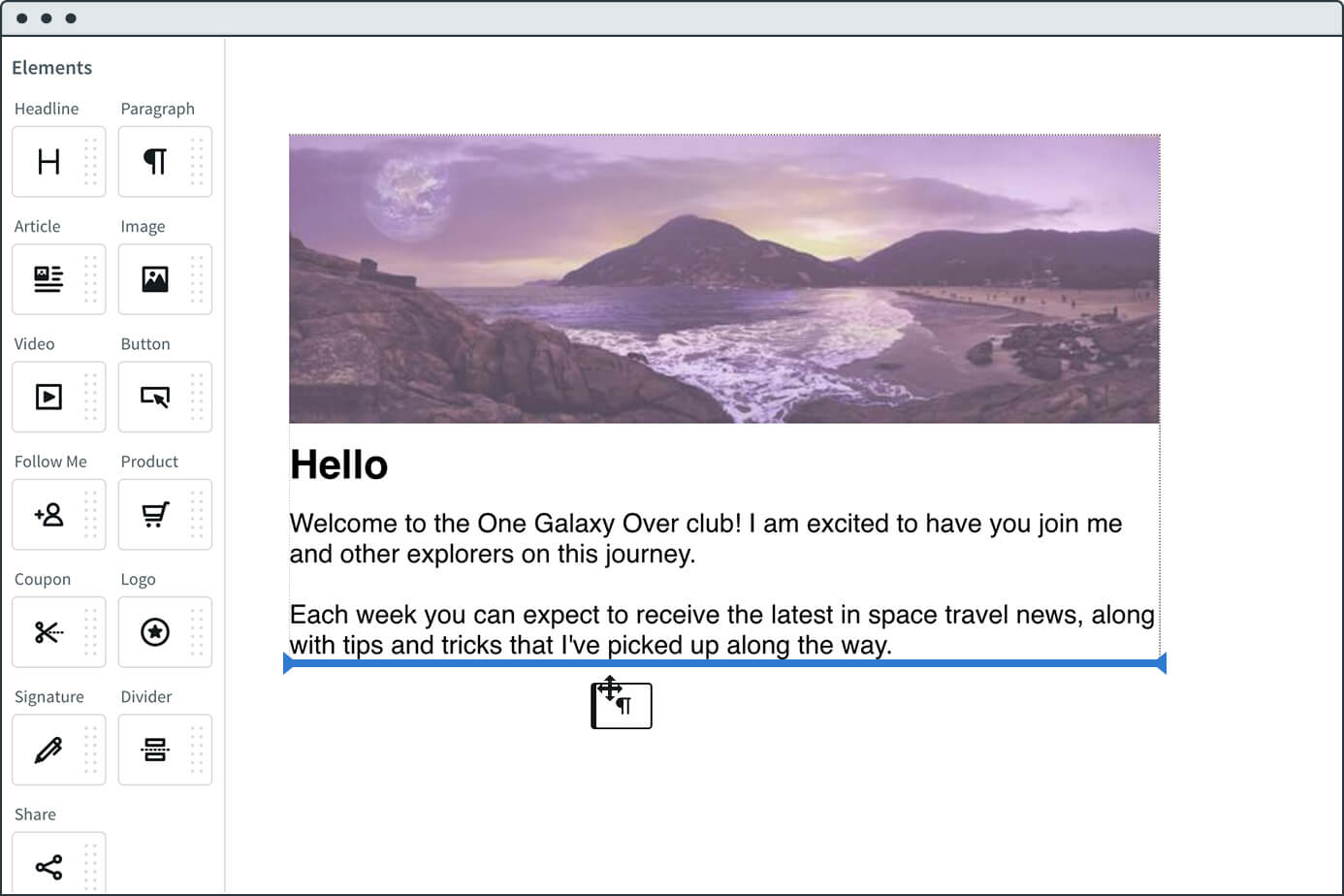Viewport: 1344px width, 896px height.
Task: Select the beach banner image
Action: point(724,278)
